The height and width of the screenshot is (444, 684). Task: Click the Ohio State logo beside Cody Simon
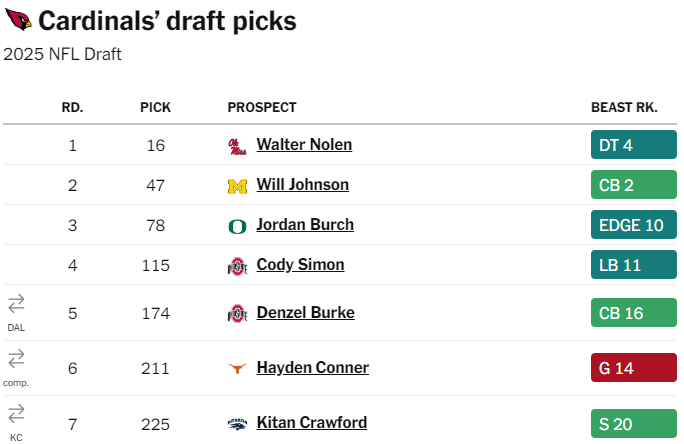[x=237, y=266]
